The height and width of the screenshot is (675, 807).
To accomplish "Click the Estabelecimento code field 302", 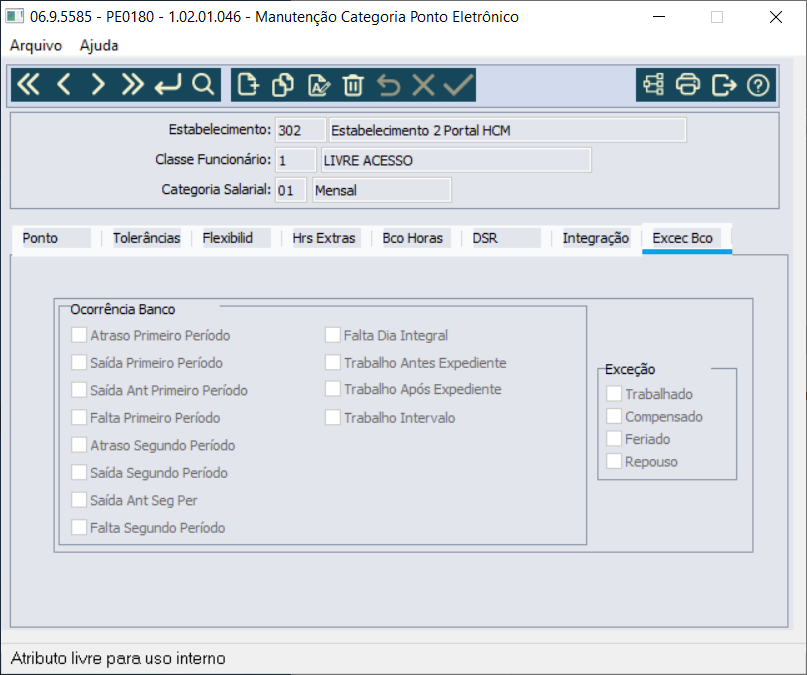I will pos(300,130).
